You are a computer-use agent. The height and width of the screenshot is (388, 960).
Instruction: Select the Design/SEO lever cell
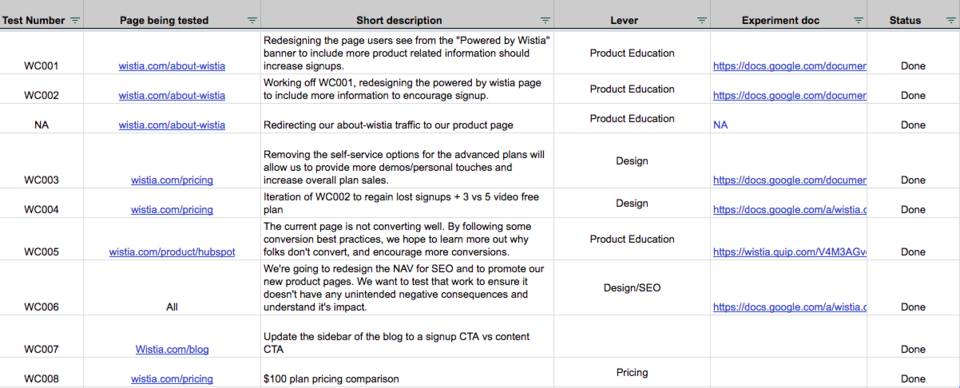click(x=632, y=288)
